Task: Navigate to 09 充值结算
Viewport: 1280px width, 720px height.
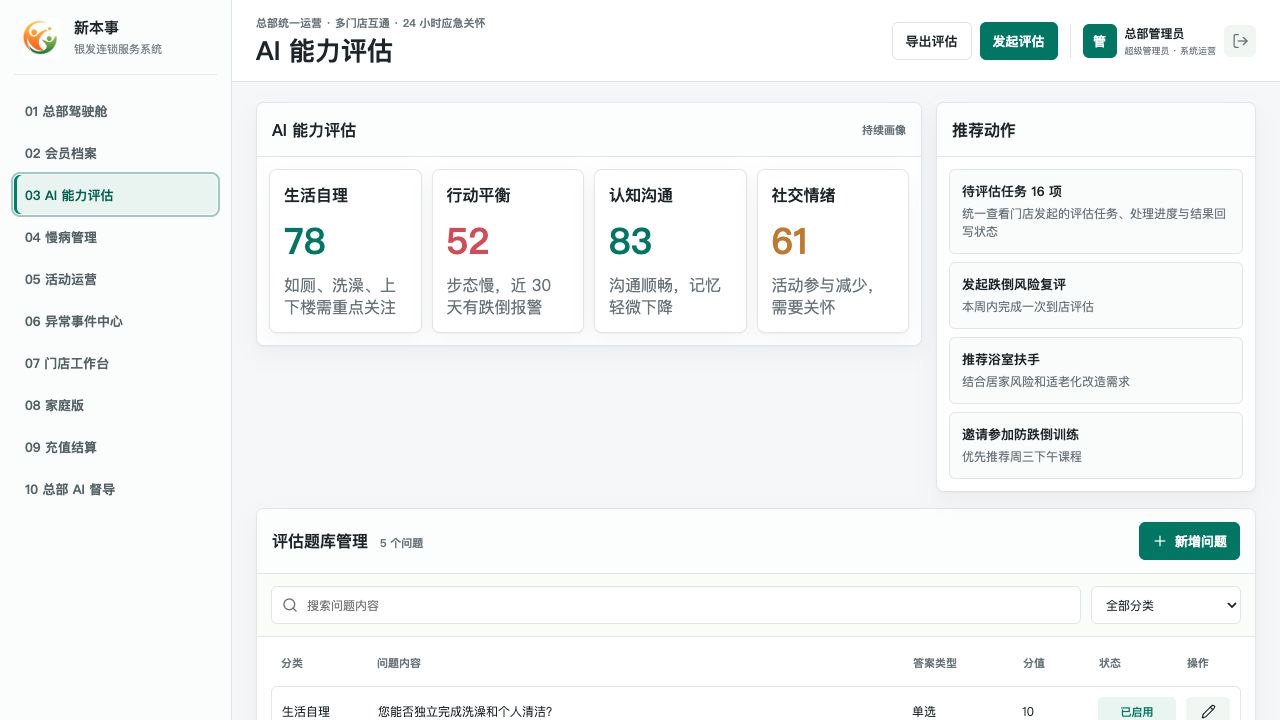Action: (116, 447)
